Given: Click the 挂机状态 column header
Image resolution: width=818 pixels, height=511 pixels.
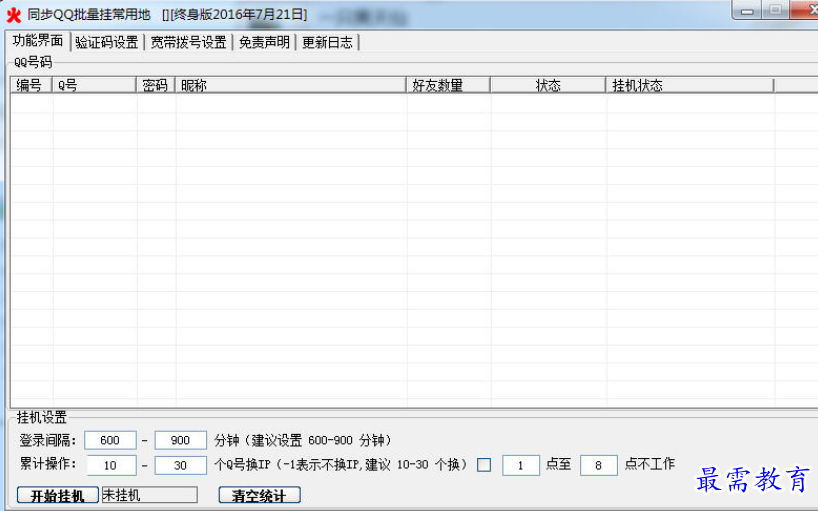Looking at the screenshot, I should 690,85.
